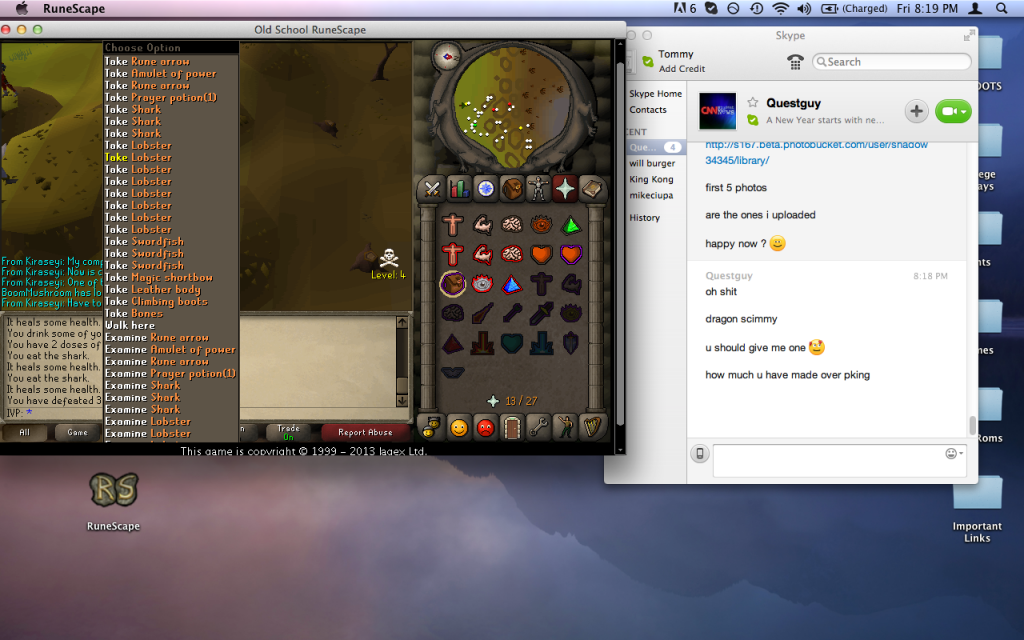Click the compass above the minimap
The height and width of the screenshot is (640, 1024).
445,56
